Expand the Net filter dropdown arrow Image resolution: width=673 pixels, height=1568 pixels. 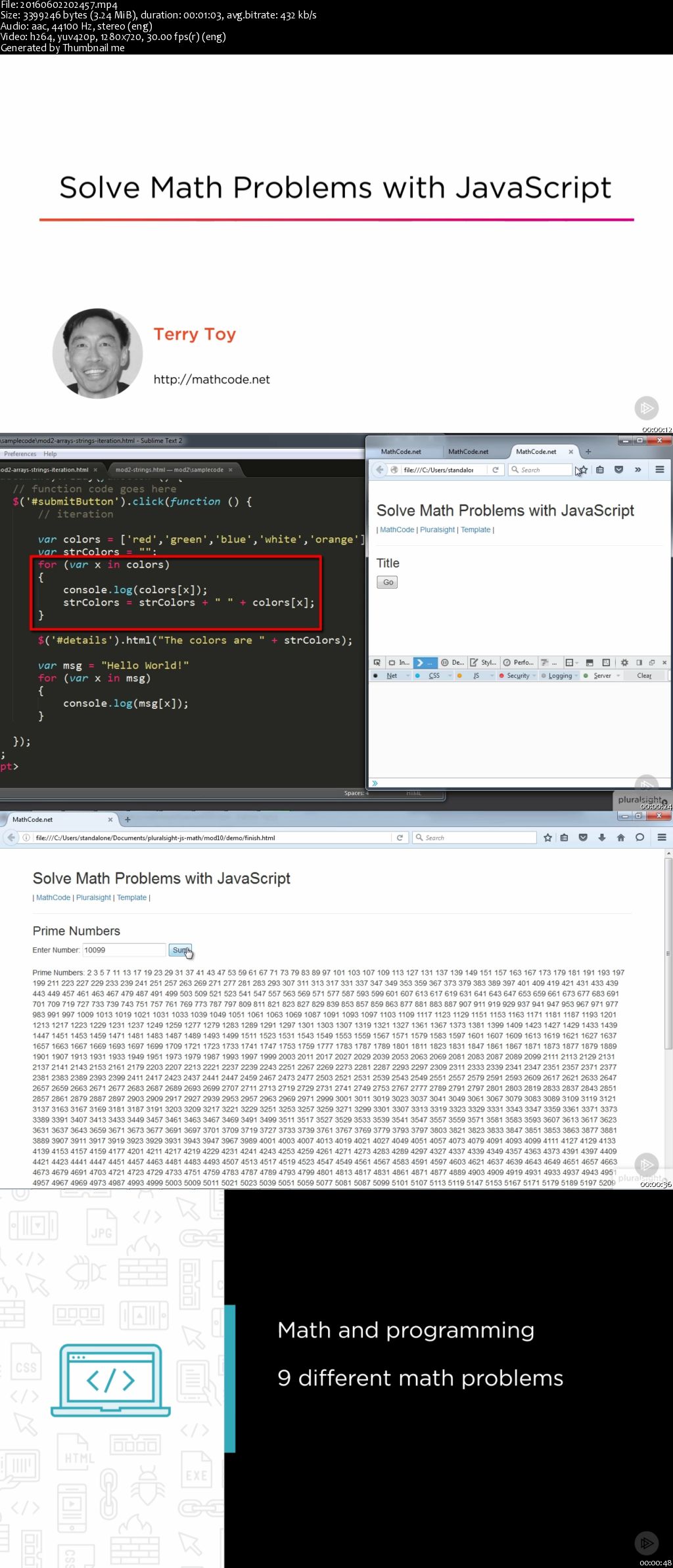coord(407,675)
